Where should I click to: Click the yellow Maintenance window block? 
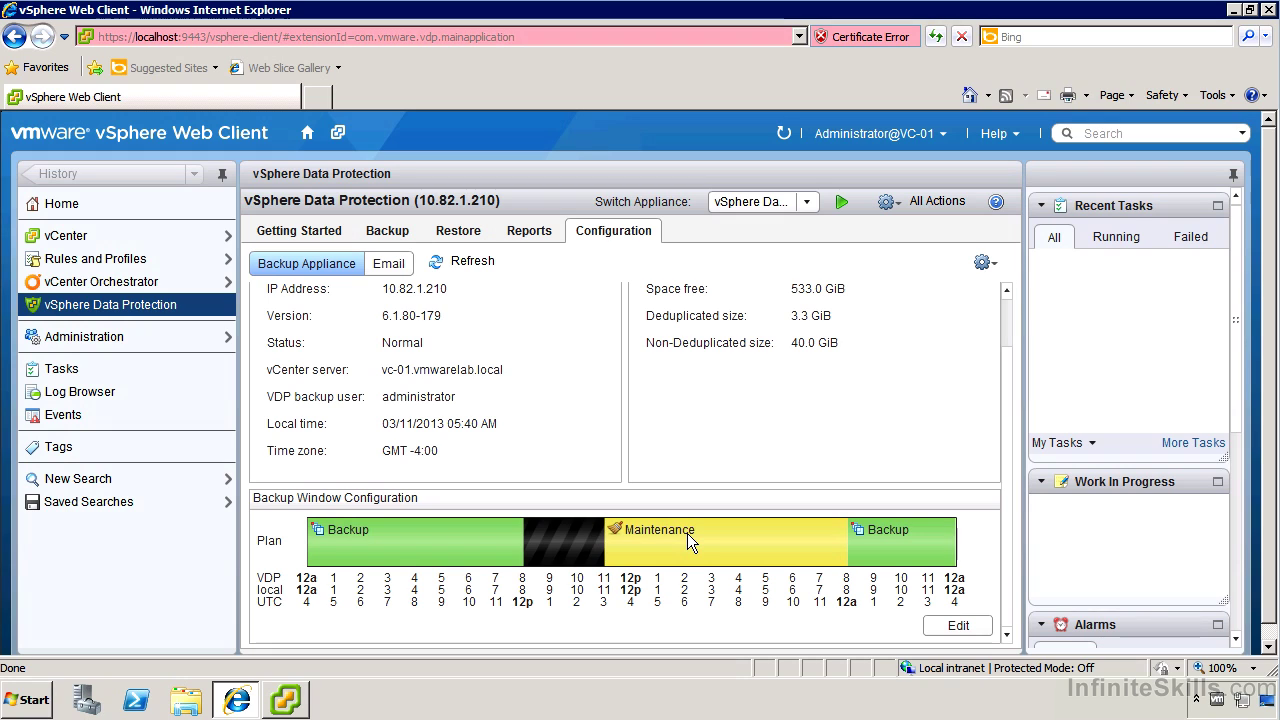(x=726, y=542)
